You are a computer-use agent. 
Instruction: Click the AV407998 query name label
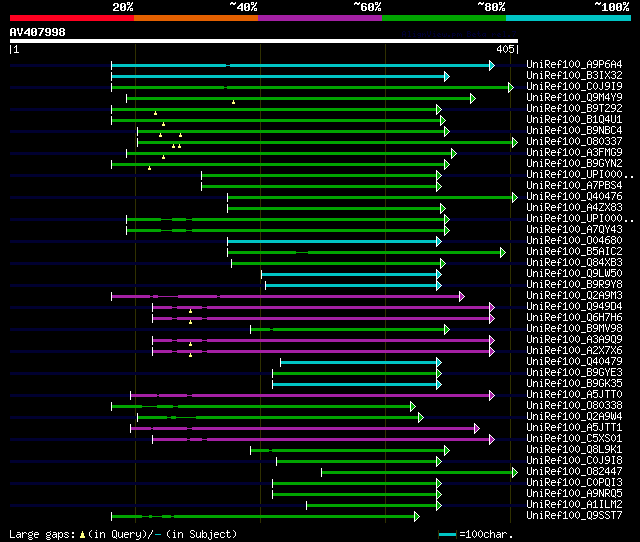38,32
